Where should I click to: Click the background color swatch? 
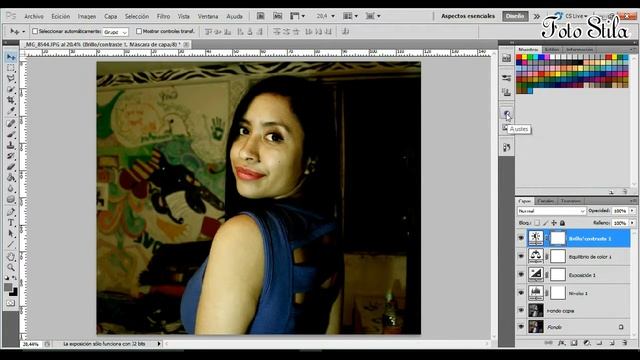14,292
